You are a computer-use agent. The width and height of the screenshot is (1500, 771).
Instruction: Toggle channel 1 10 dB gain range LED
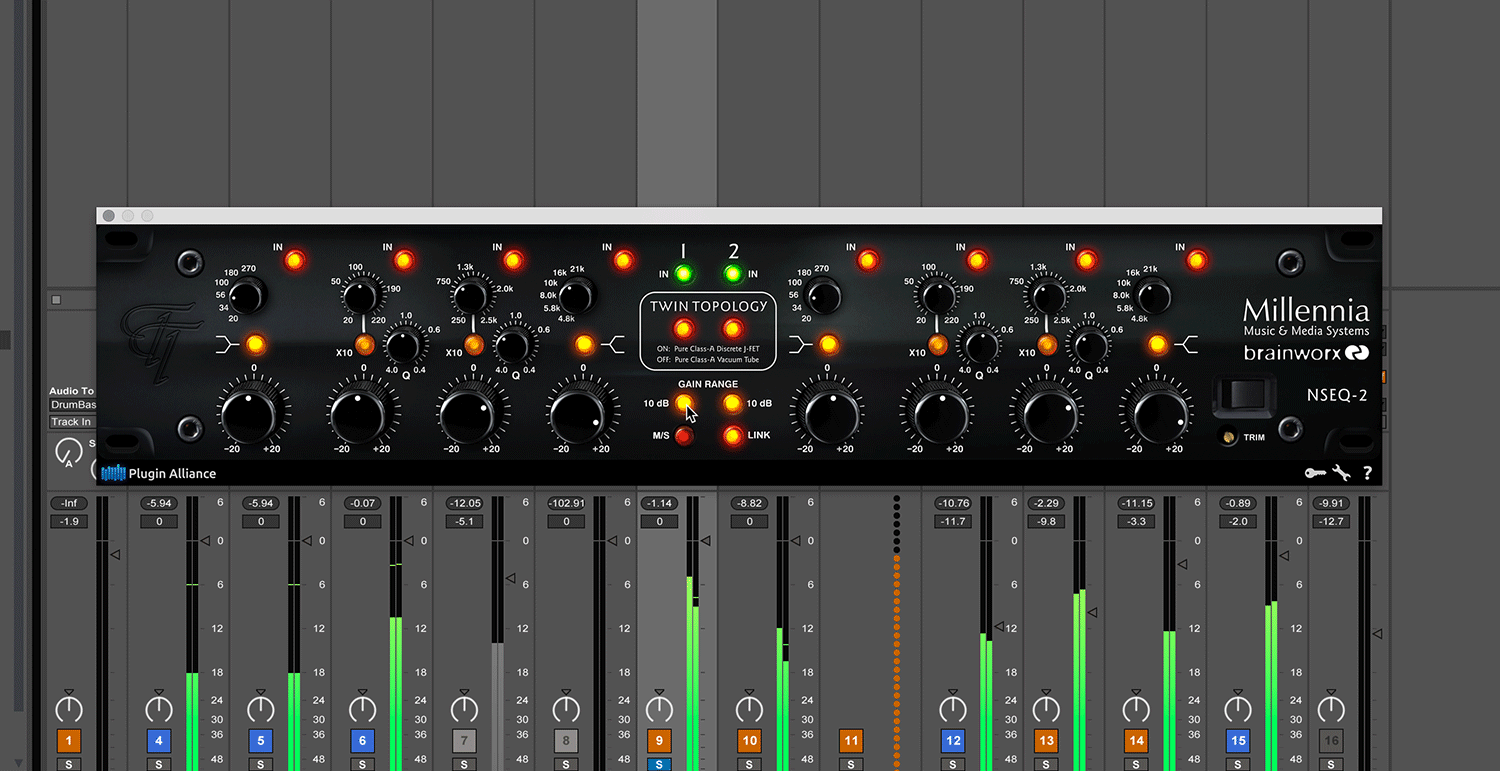(x=684, y=404)
